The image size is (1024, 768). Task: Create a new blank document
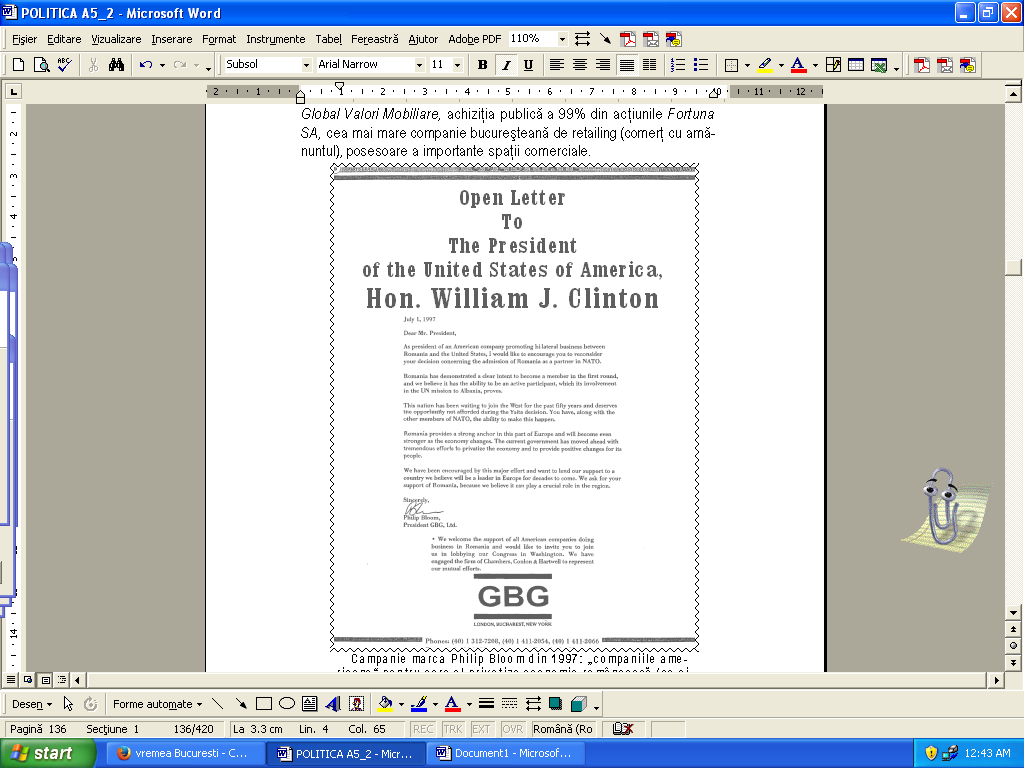click(18, 65)
